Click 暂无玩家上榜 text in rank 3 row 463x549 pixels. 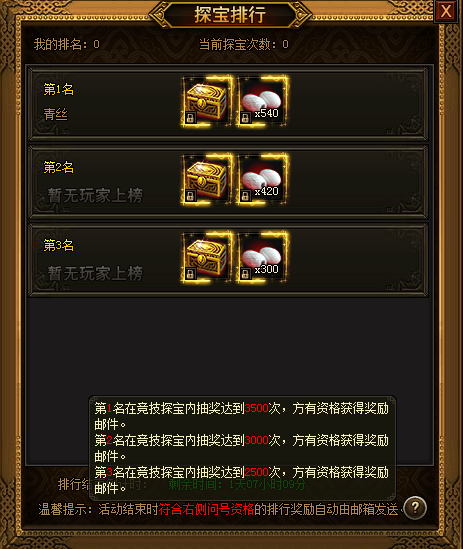point(95,273)
